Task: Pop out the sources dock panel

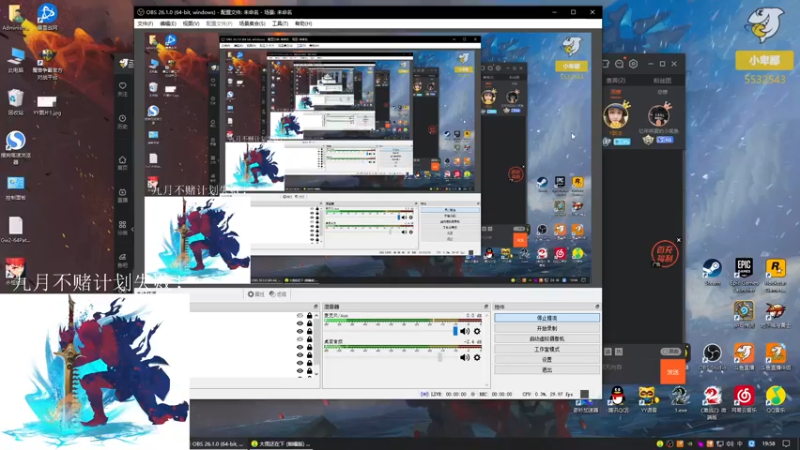Action: point(316,307)
